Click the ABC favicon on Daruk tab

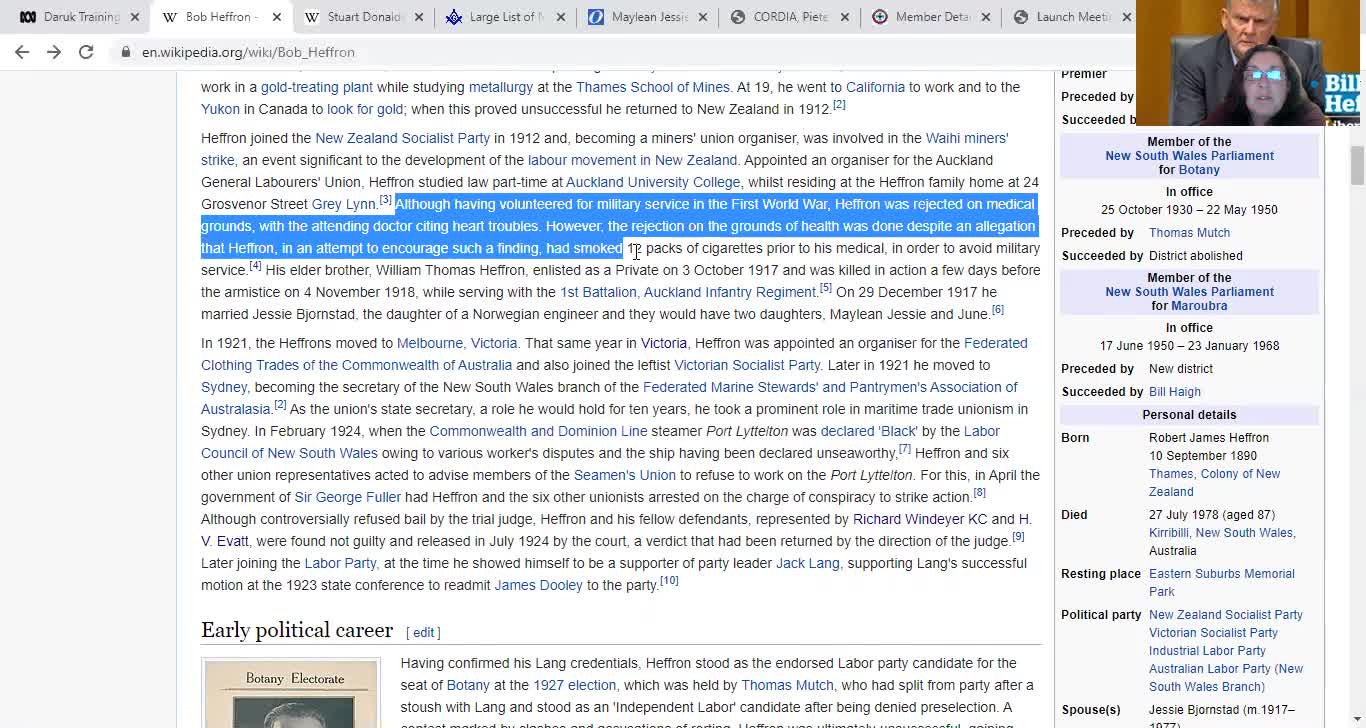pyautogui.click(x=28, y=17)
